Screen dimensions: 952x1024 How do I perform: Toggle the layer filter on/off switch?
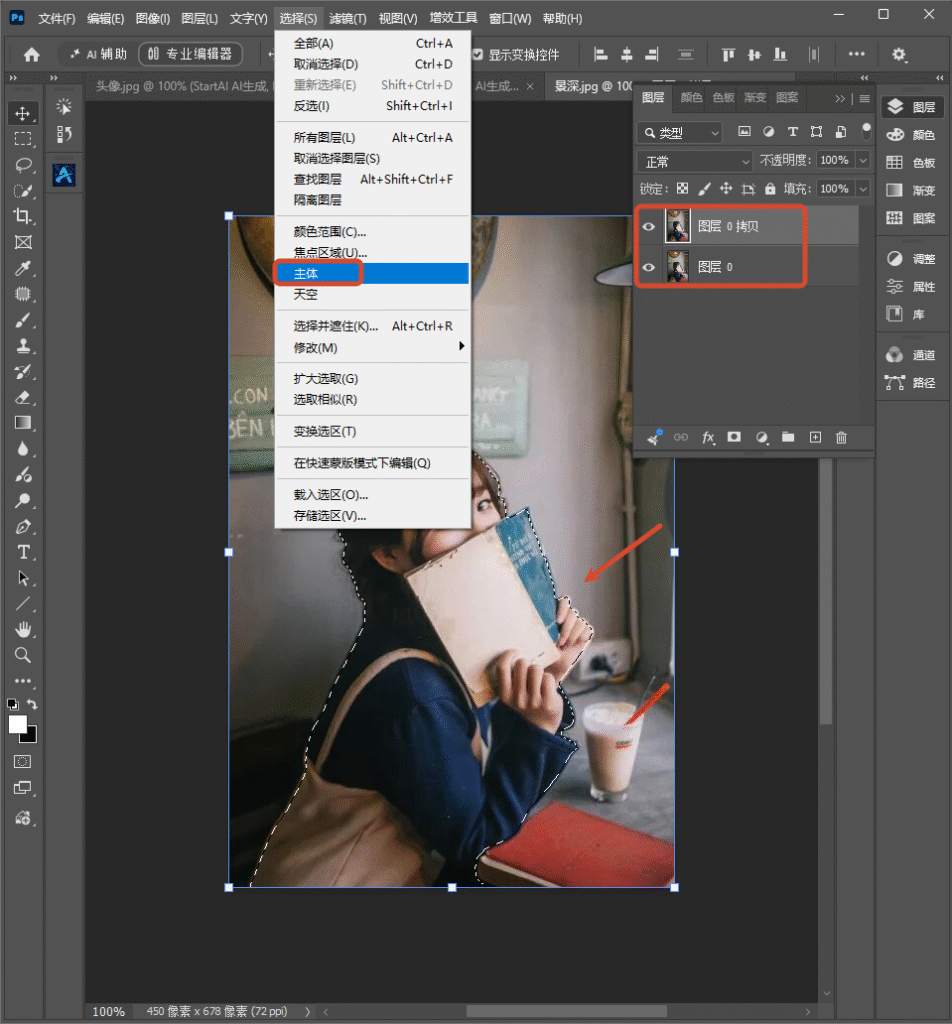tap(866, 131)
